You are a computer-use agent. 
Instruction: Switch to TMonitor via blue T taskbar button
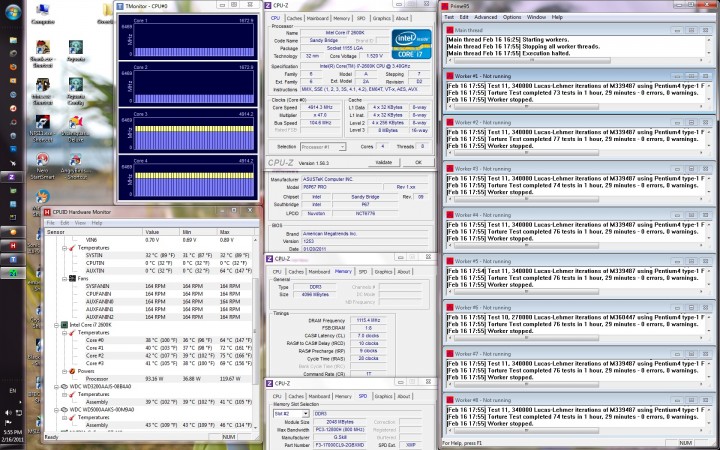click(13, 260)
